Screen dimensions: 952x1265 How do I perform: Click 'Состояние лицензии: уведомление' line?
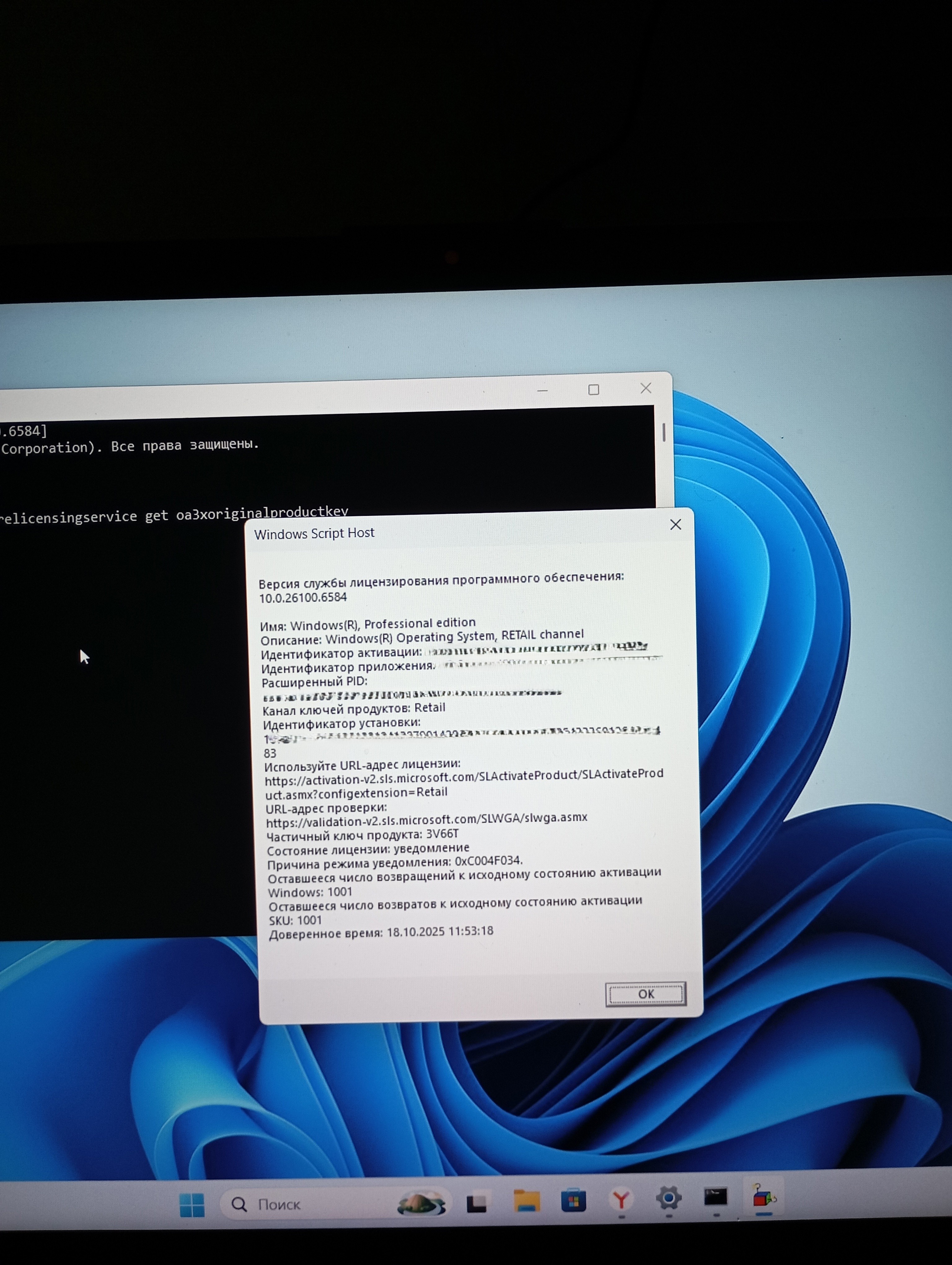(368, 849)
